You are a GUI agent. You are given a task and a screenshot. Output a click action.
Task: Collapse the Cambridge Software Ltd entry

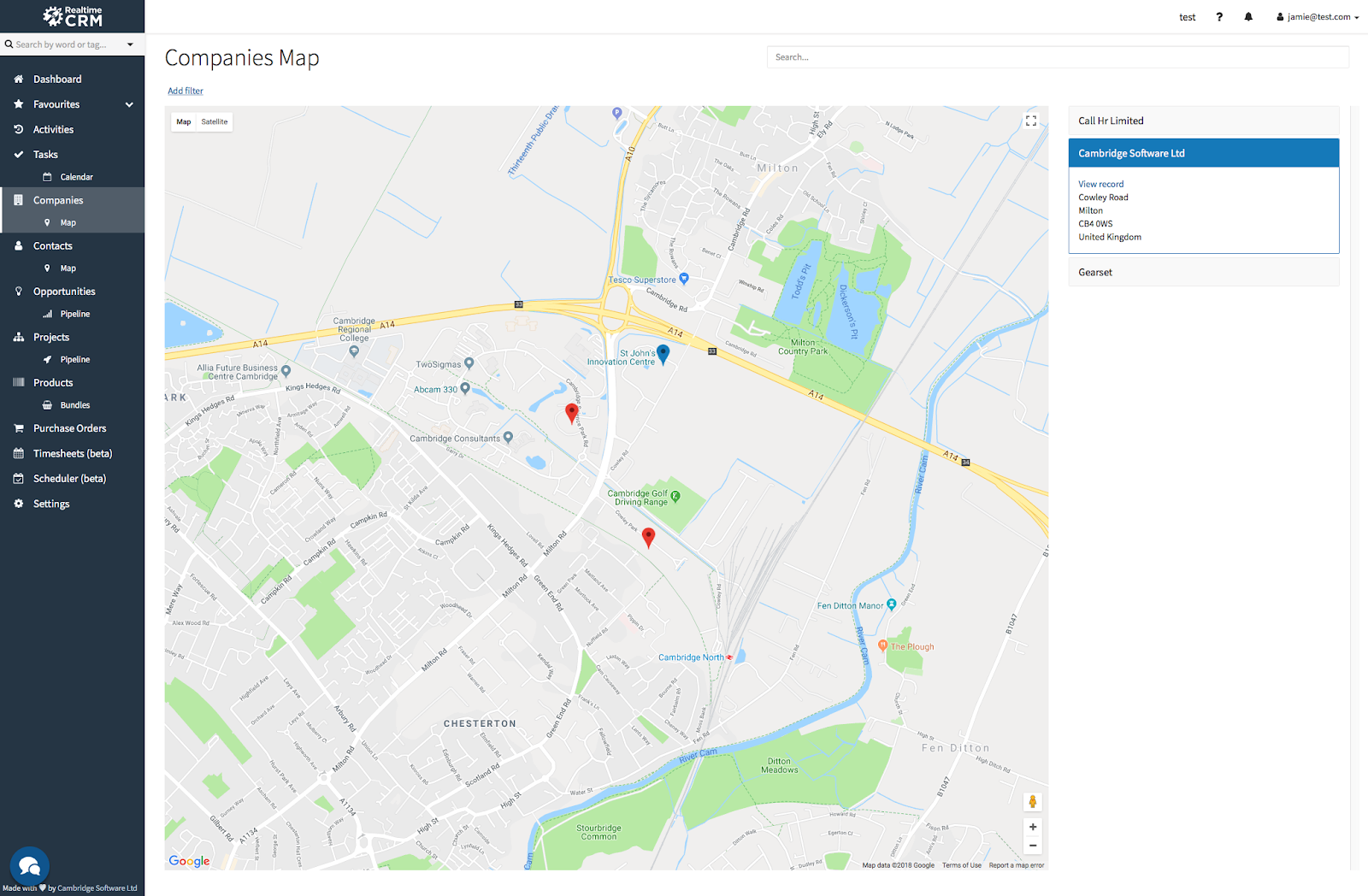coord(1204,153)
